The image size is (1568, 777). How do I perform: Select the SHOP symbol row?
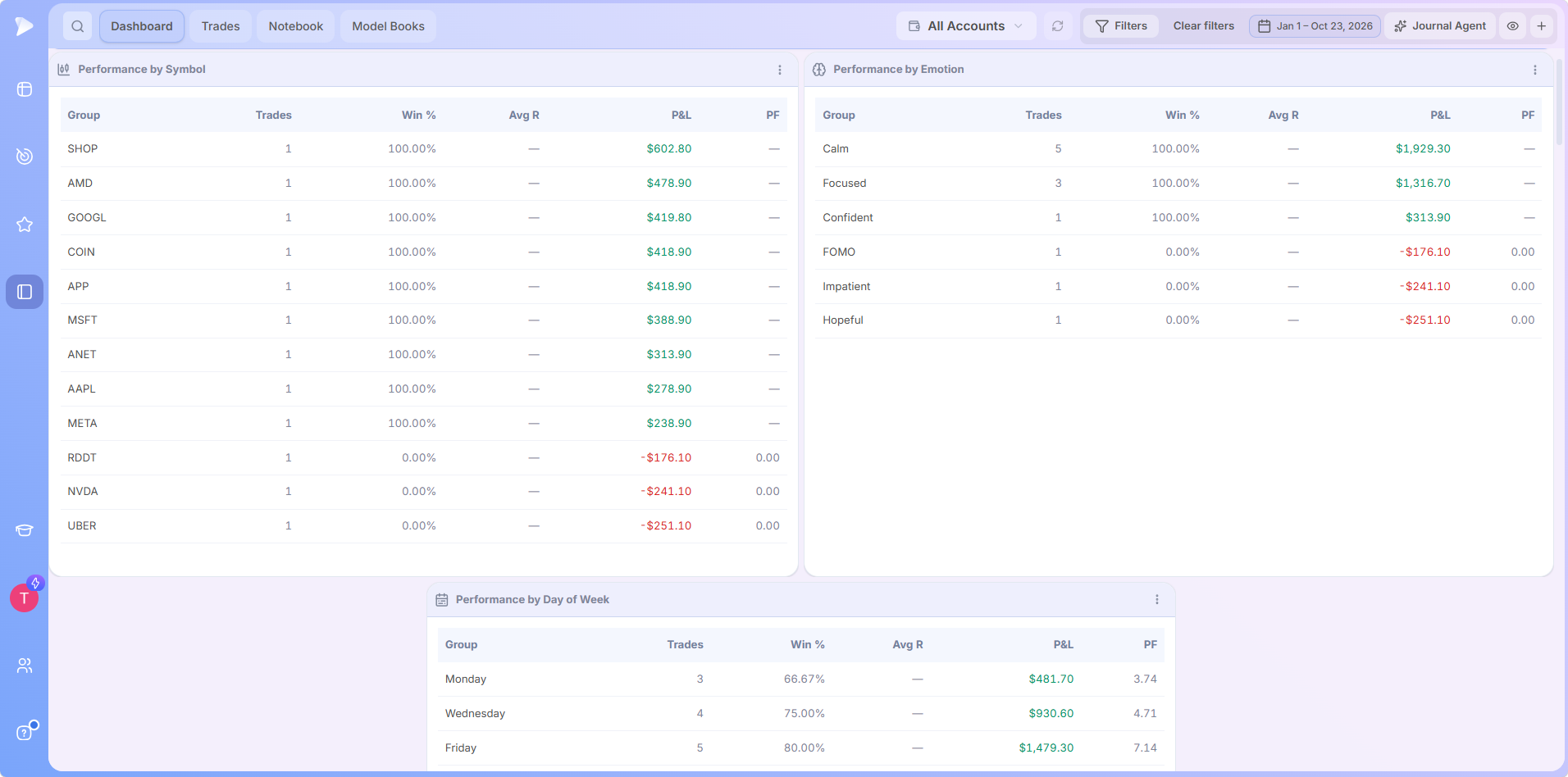click(423, 149)
